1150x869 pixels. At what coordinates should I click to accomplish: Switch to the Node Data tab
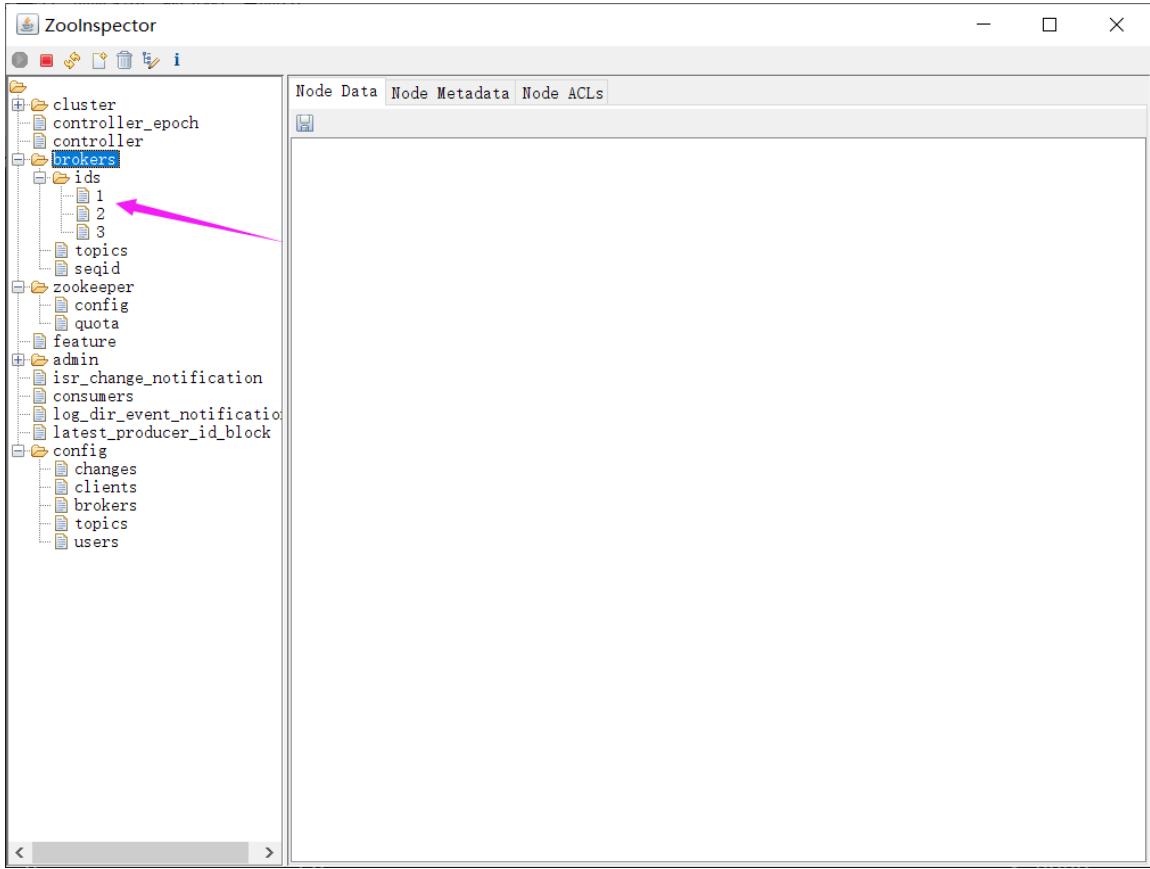click(x=337, y=92)
